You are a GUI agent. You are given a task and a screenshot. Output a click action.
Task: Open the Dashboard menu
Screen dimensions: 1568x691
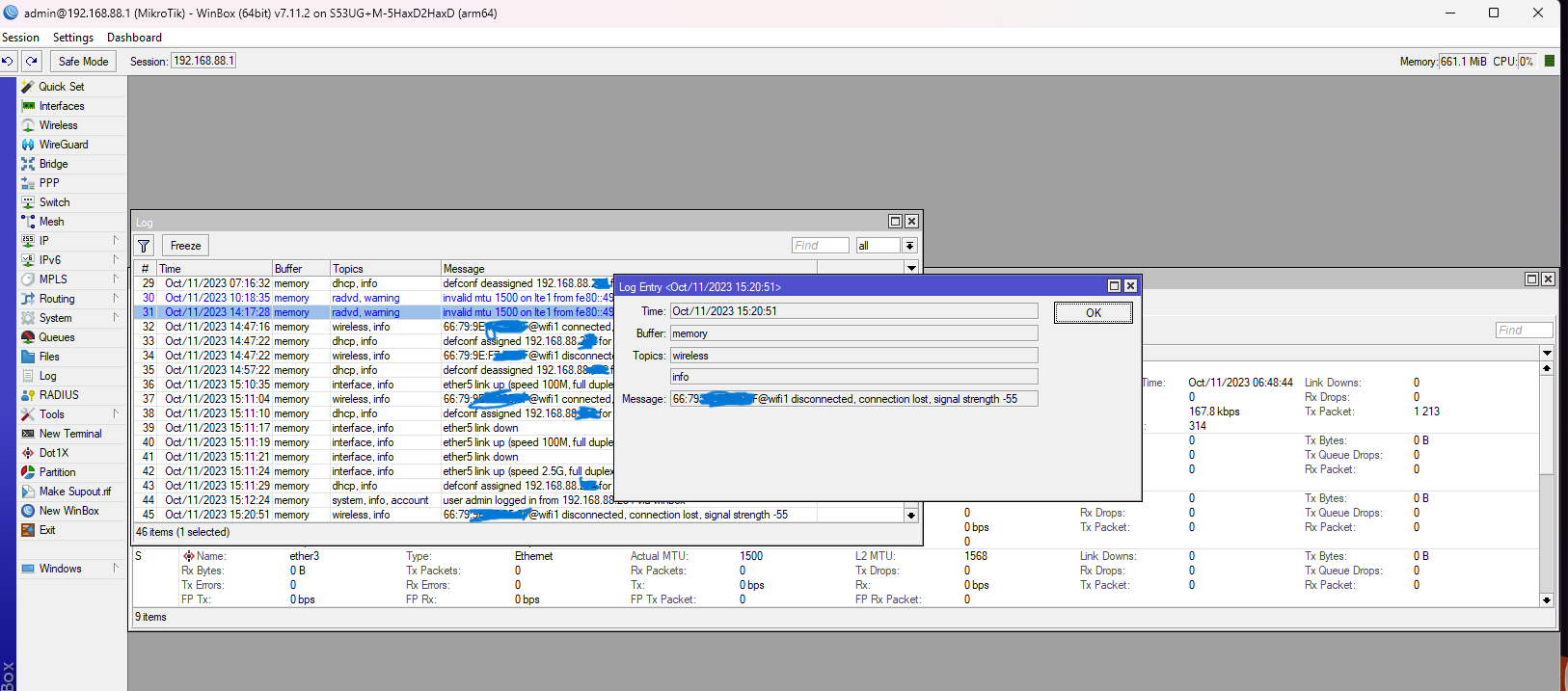tap(134, 38)
